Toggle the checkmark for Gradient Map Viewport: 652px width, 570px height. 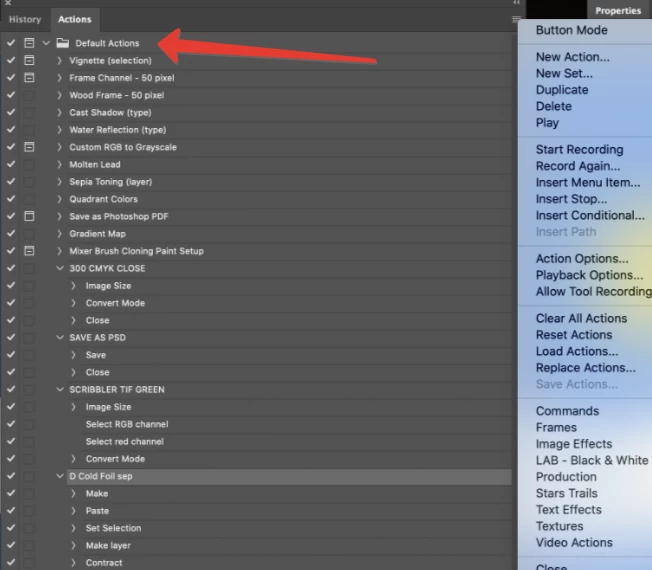pos(11,233)
